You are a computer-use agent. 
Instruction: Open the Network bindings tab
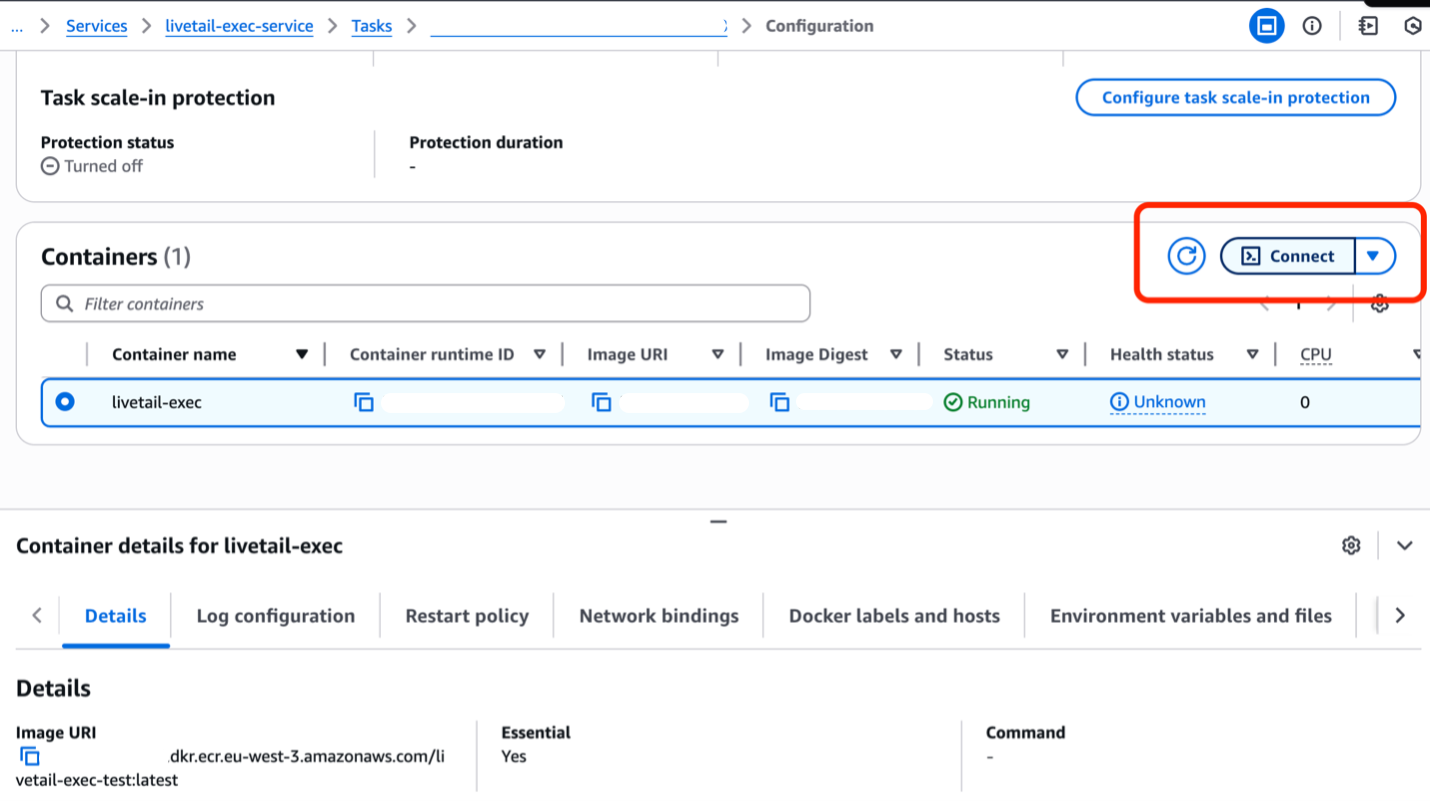pyautogui.click(x=658, y=615)
